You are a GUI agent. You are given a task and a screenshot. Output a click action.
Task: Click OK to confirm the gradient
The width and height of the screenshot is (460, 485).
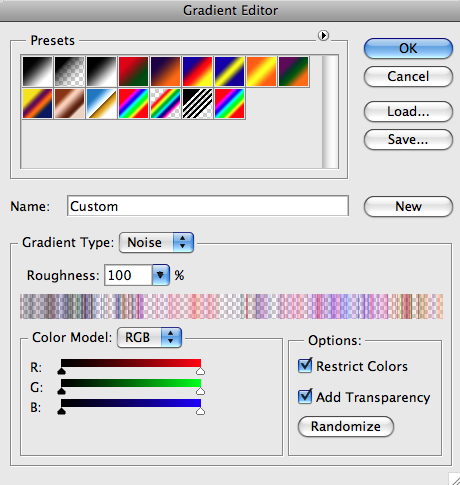(408, 48)
